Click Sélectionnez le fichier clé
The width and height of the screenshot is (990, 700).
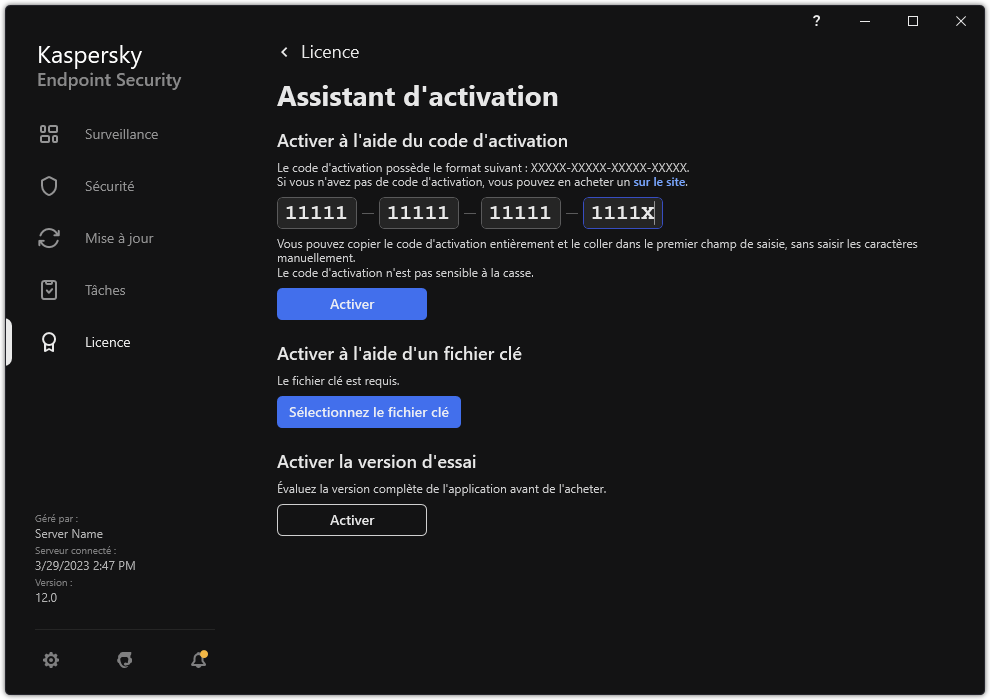tap(368, 412)
